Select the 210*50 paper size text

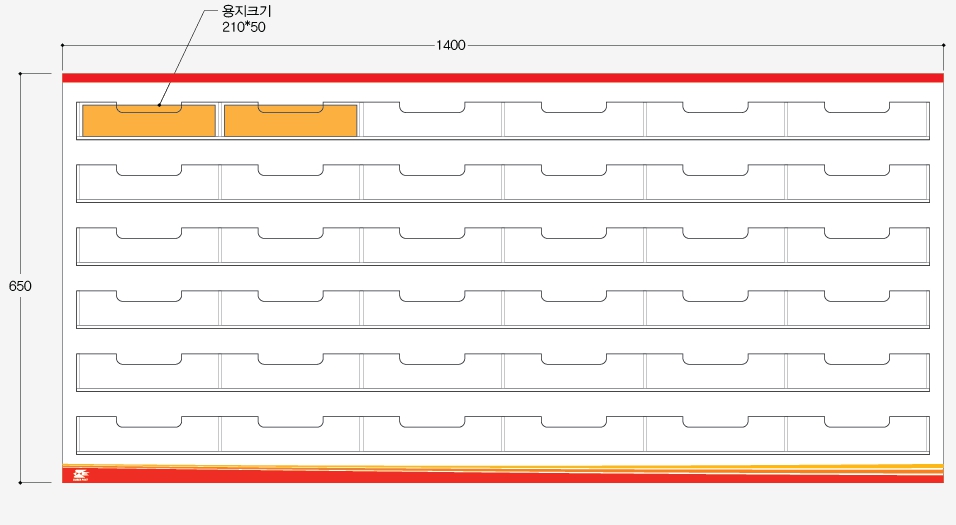(244, 27)
